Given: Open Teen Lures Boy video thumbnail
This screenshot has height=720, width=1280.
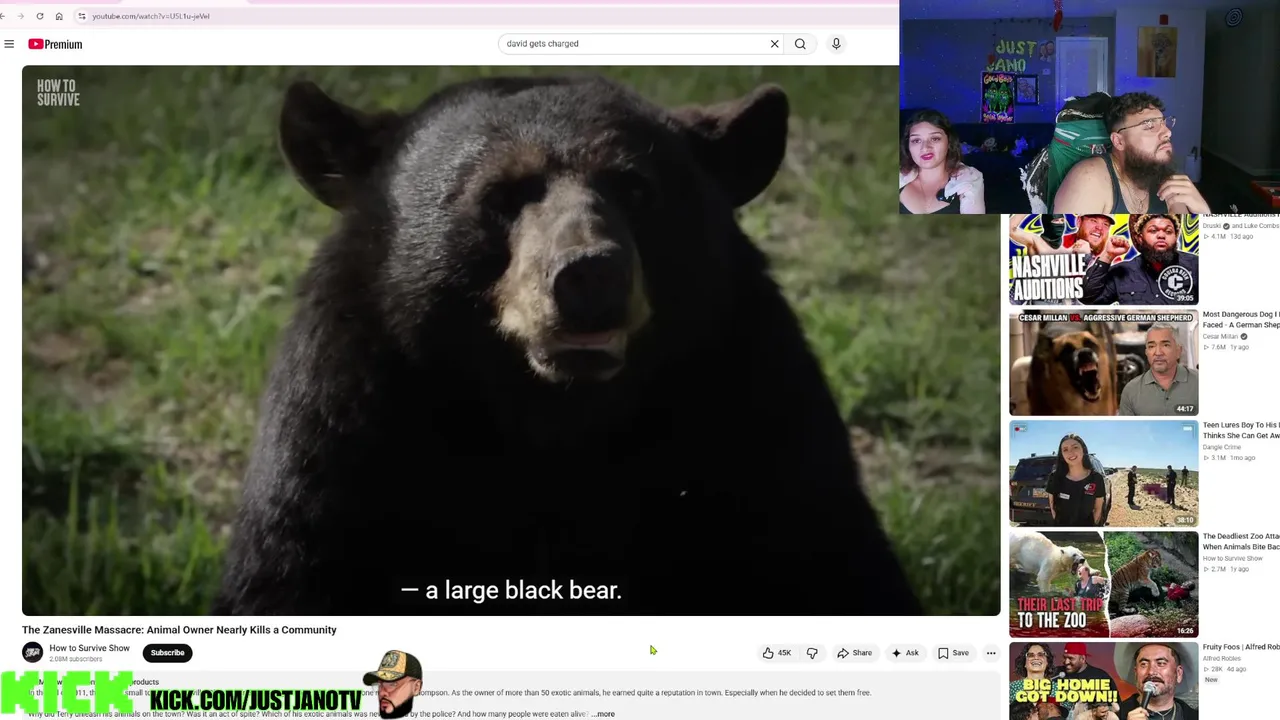Looking at the screenshot, I should pos(1103,473).
